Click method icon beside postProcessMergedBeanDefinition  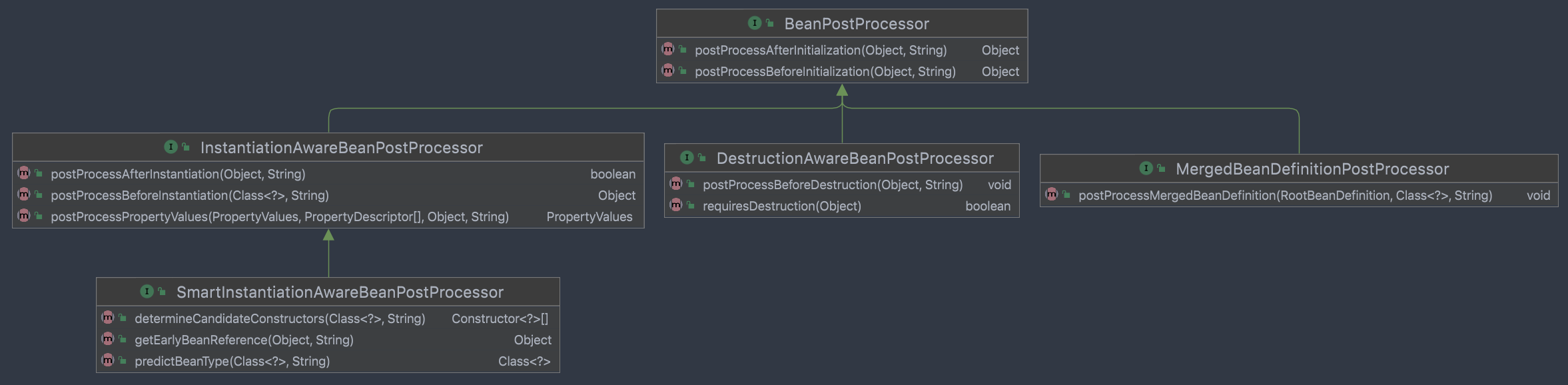coord(1051,194)
